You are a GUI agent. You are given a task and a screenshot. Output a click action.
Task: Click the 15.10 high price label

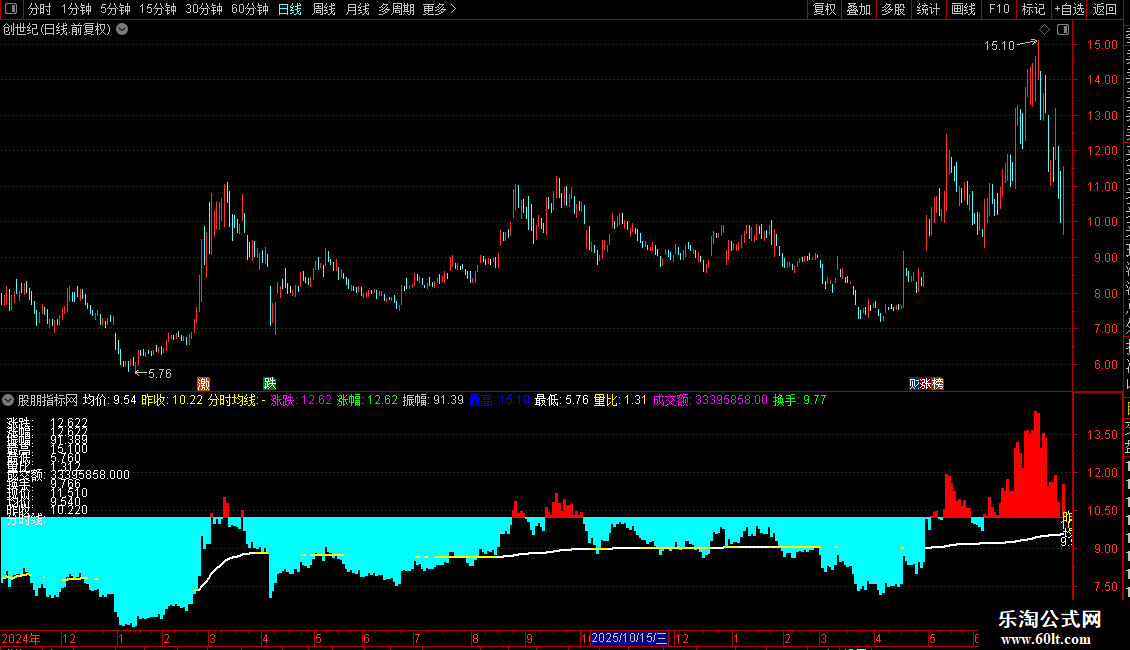[x=999, y=46]
